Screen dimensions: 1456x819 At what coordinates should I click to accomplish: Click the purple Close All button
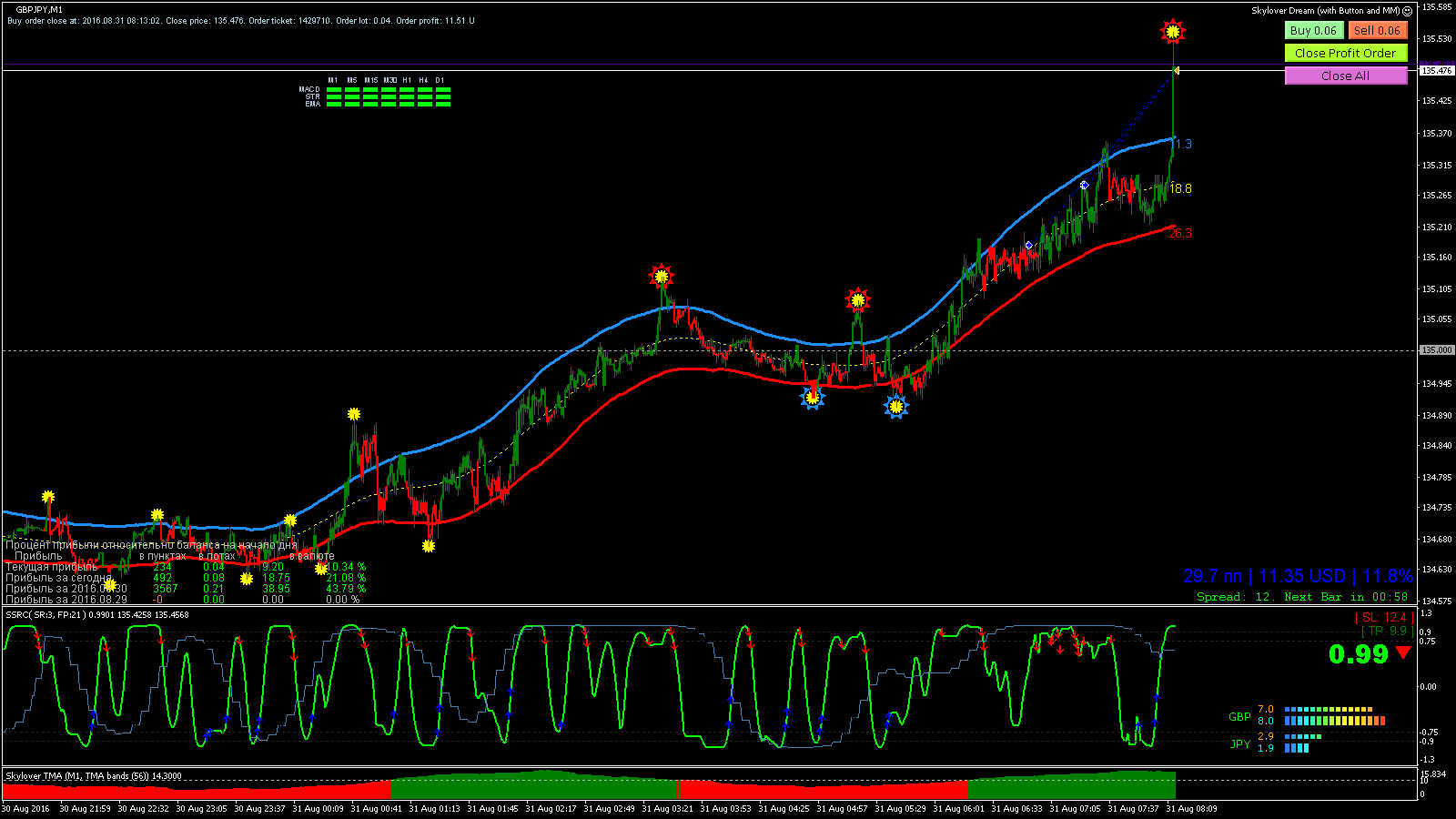(x=1346, y=76)
